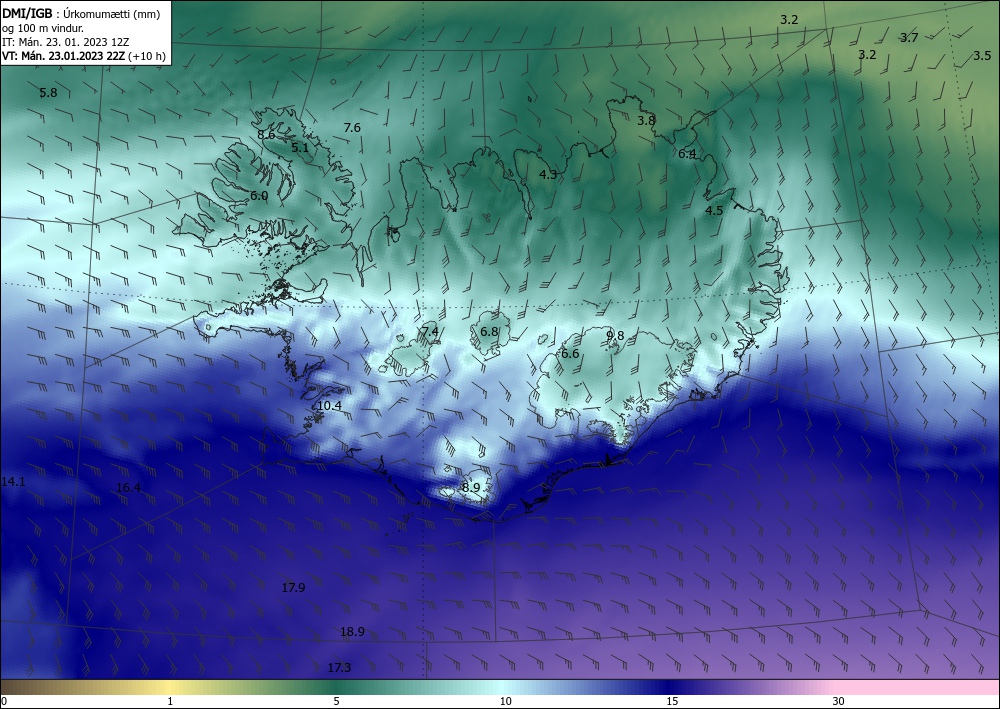Click the 6.4 value label
The width and height of the screenshot is (1000, 709).
point(687,154)
